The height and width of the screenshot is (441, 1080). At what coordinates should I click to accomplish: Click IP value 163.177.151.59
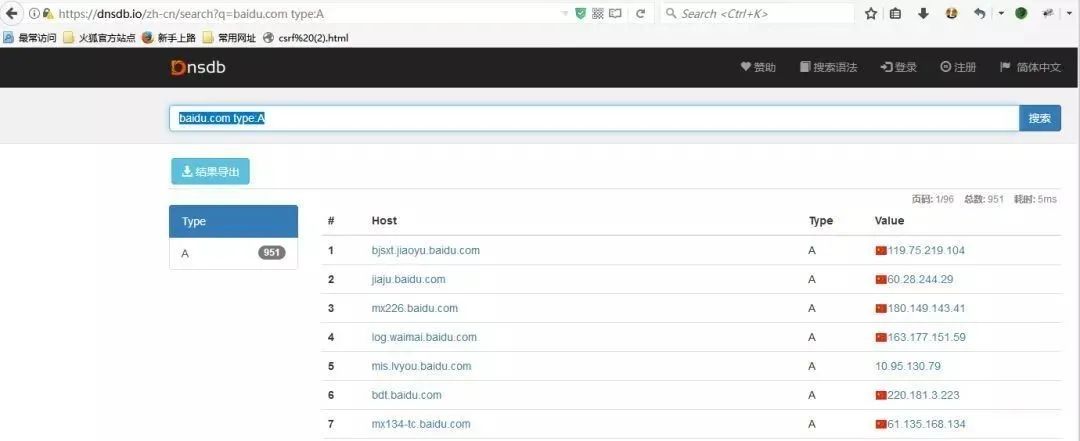(x=927, y=337)
